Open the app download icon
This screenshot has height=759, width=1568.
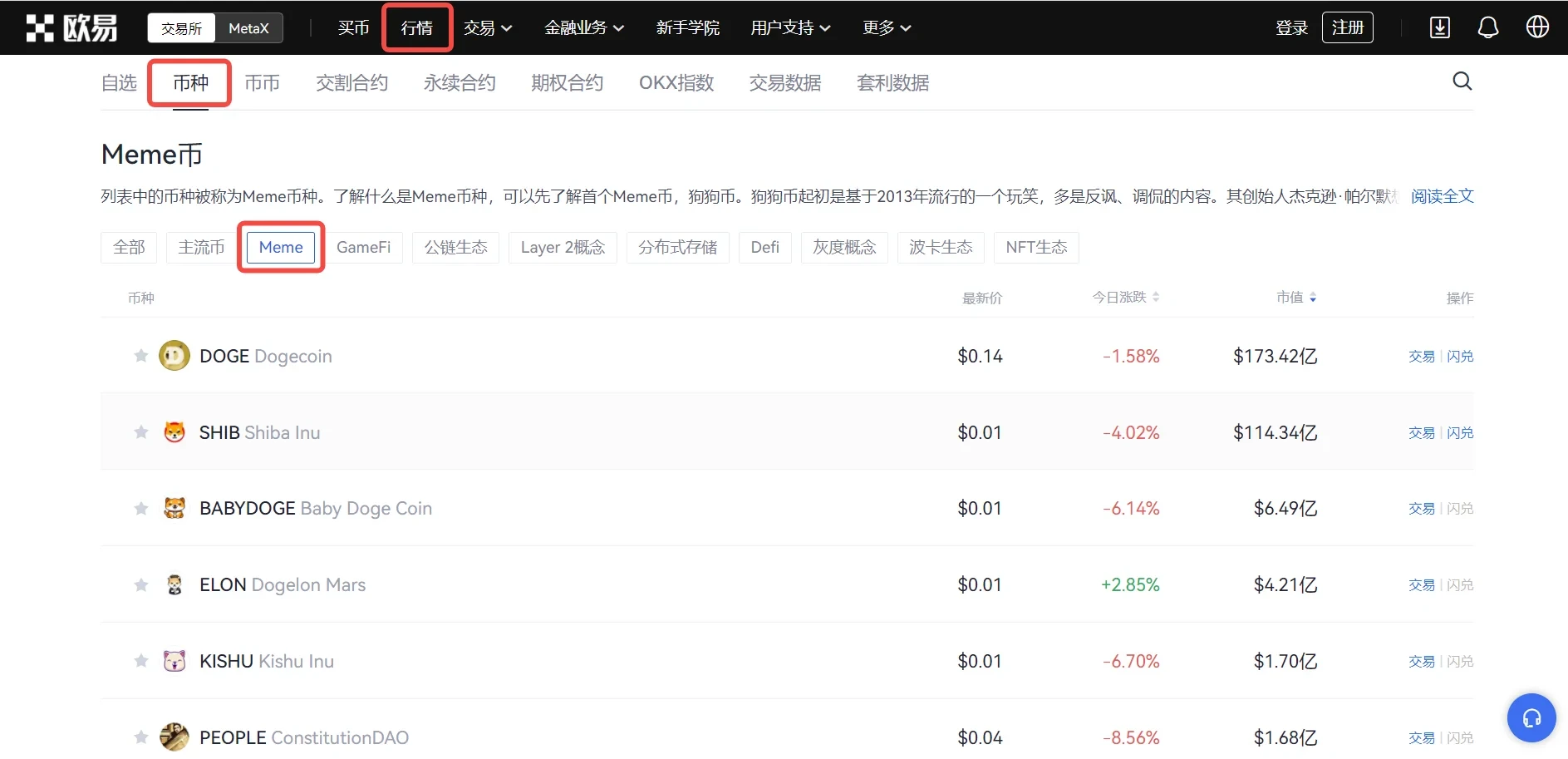[1439, 27]
